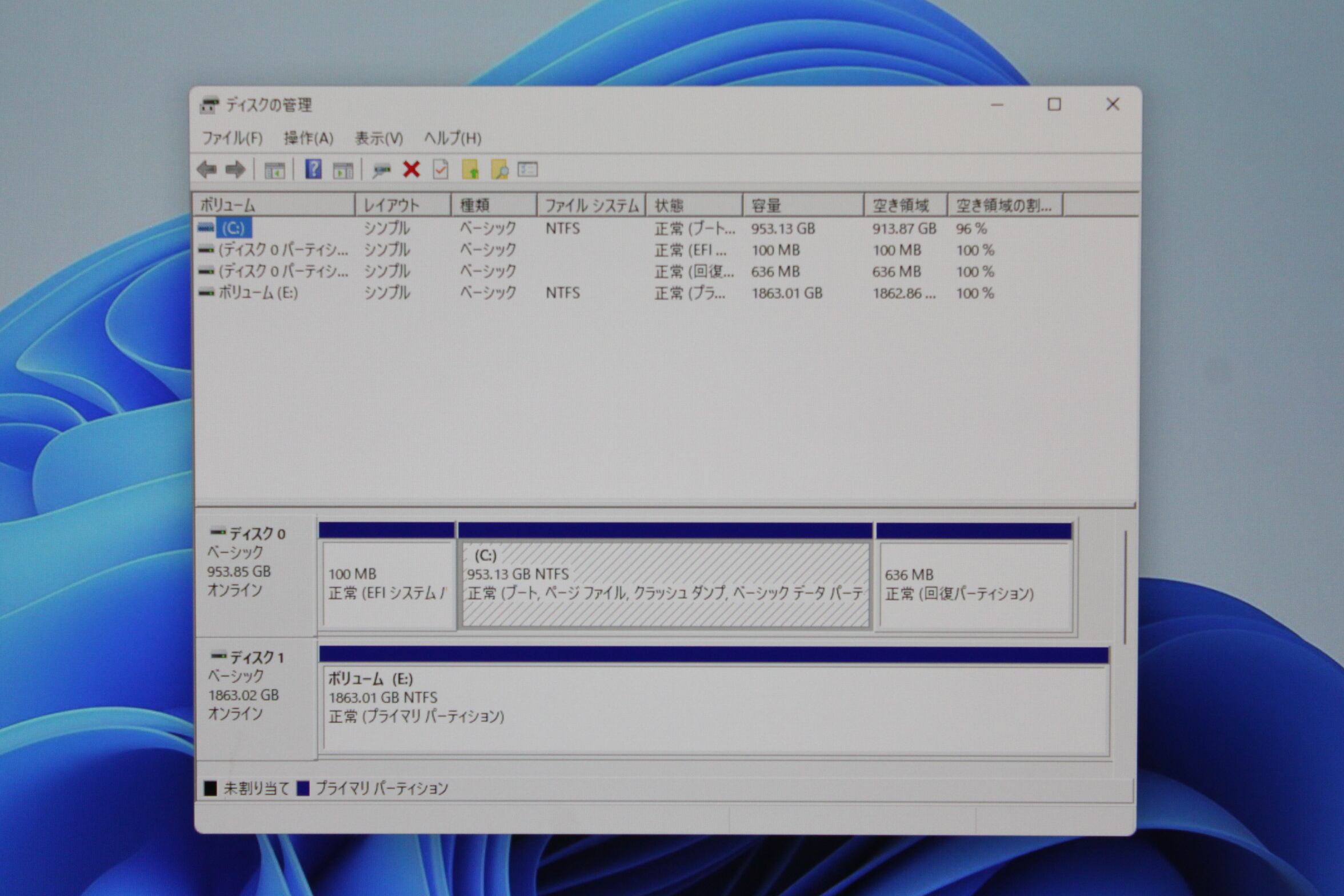Click the small disk icon next to ディスク 1
This screenshot has height=896, width=1344.
coord(219,656)
